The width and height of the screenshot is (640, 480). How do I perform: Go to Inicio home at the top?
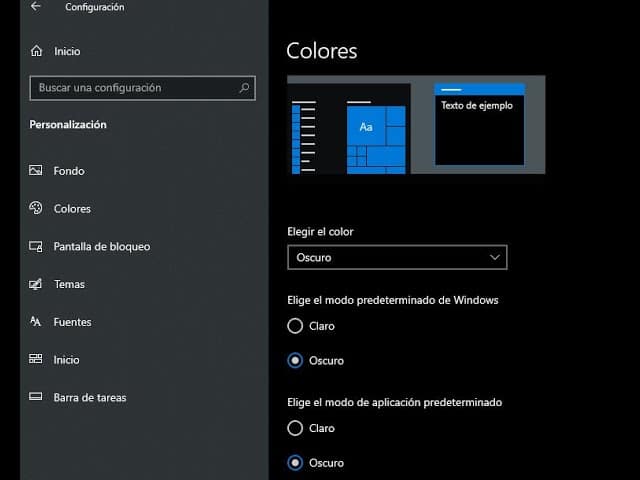tap(67, 51)
